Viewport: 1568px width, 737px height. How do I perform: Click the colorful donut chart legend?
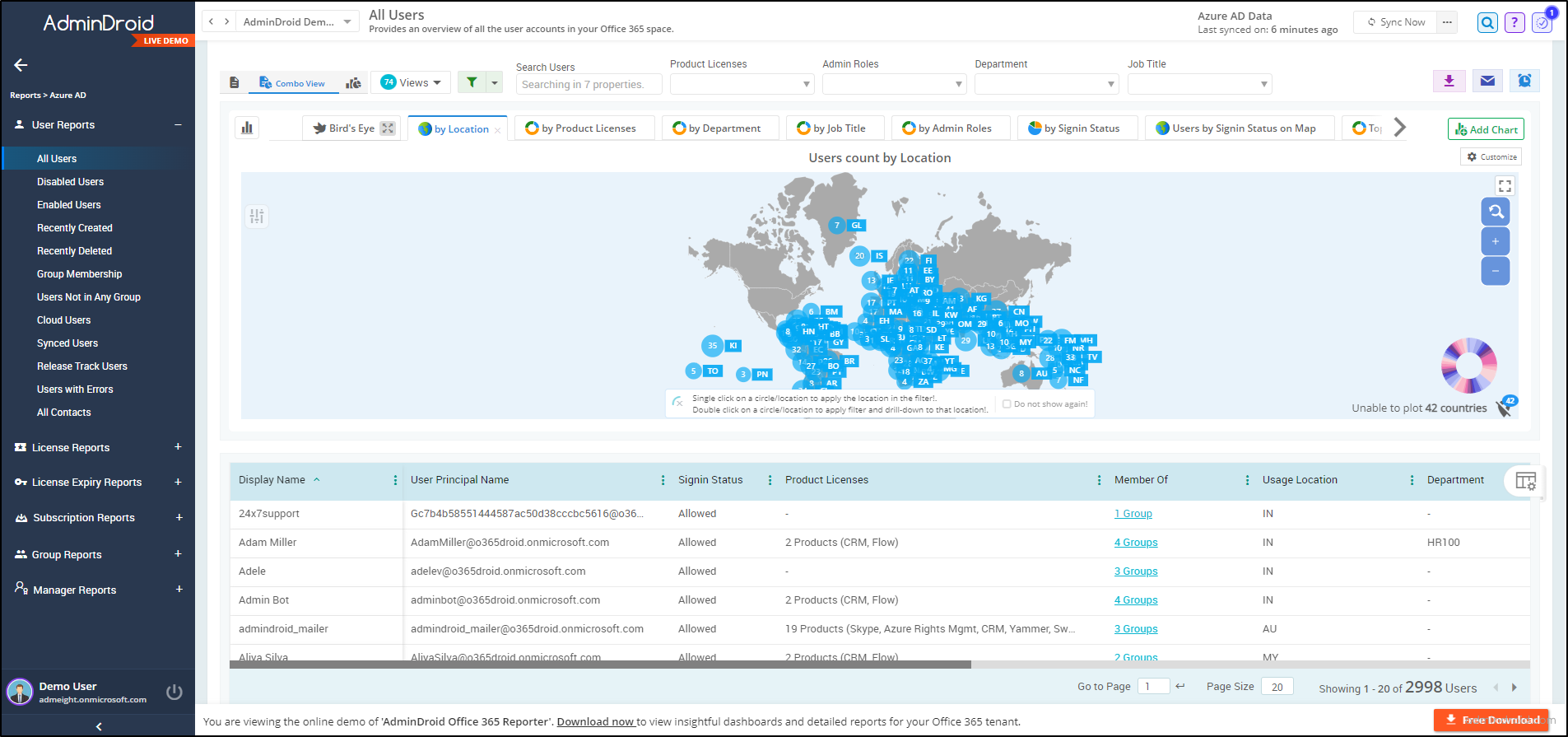[x=1468, y=366]
